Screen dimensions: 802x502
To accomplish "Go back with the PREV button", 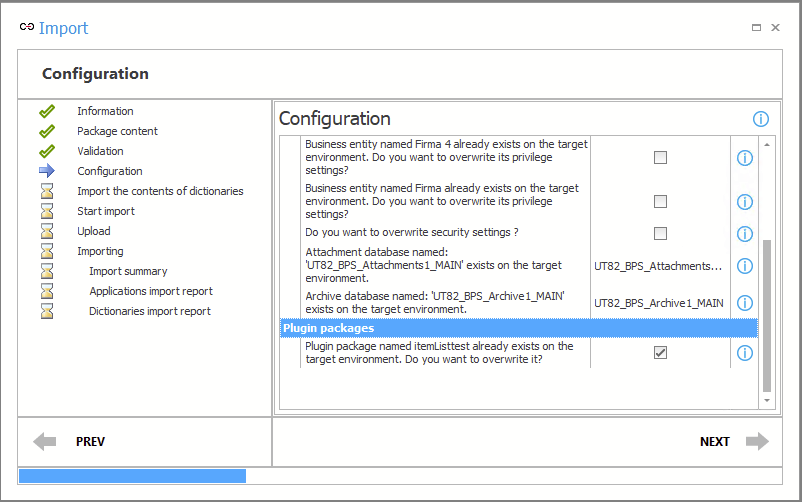I will (70, 441).
